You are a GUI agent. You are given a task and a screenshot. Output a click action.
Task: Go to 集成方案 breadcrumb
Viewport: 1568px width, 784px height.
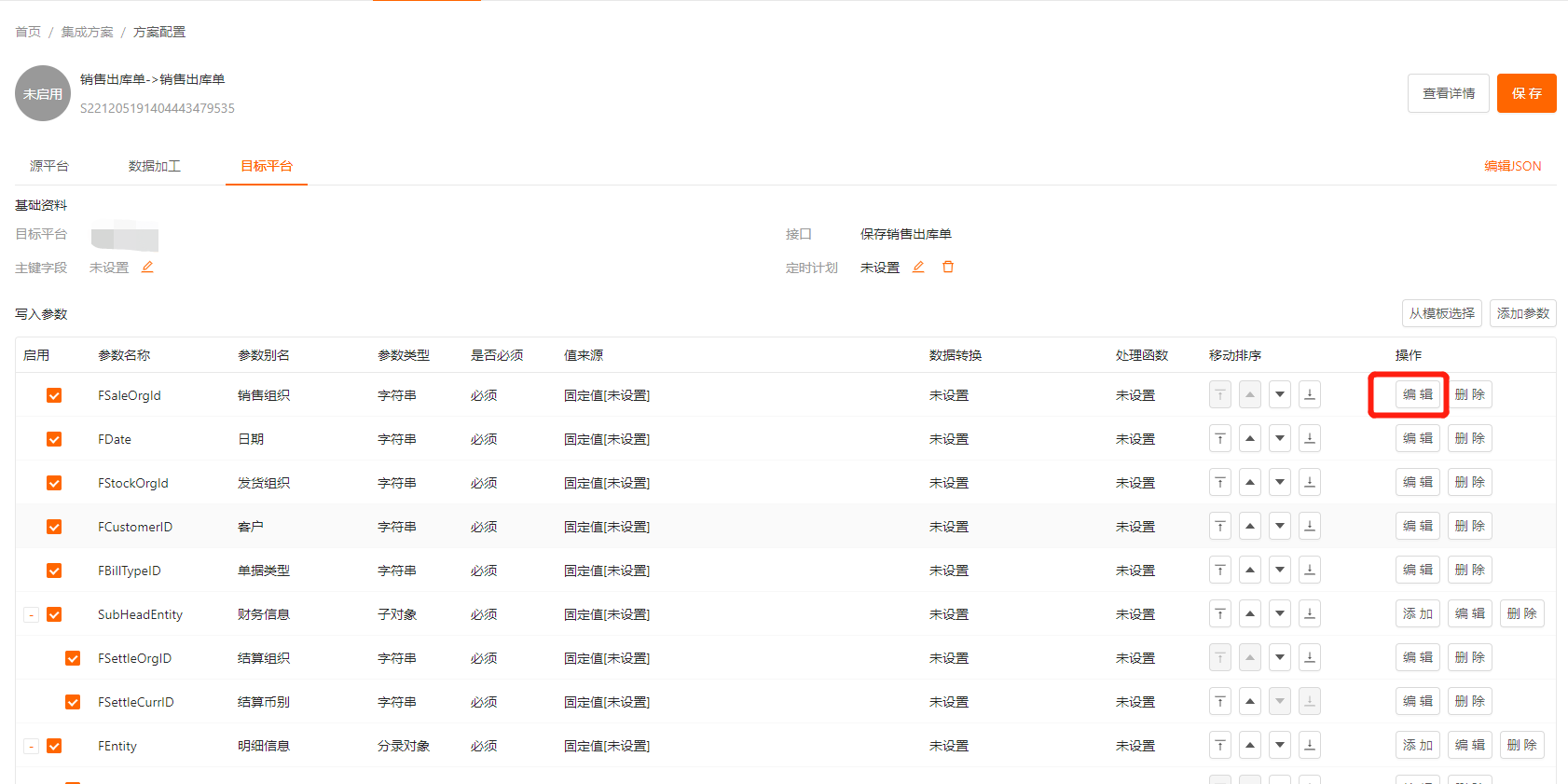tap(88, 32)
